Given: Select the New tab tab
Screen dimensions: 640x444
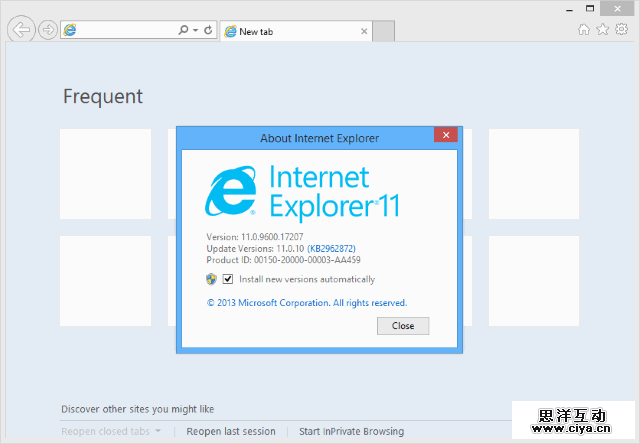Looking at the screenshot, I should pos(296,31).
